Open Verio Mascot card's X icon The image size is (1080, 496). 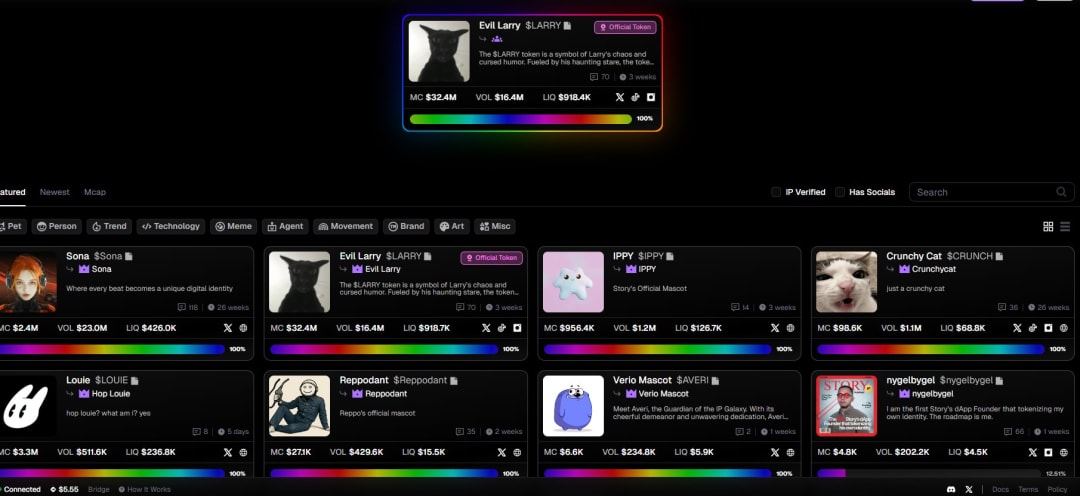775,453
